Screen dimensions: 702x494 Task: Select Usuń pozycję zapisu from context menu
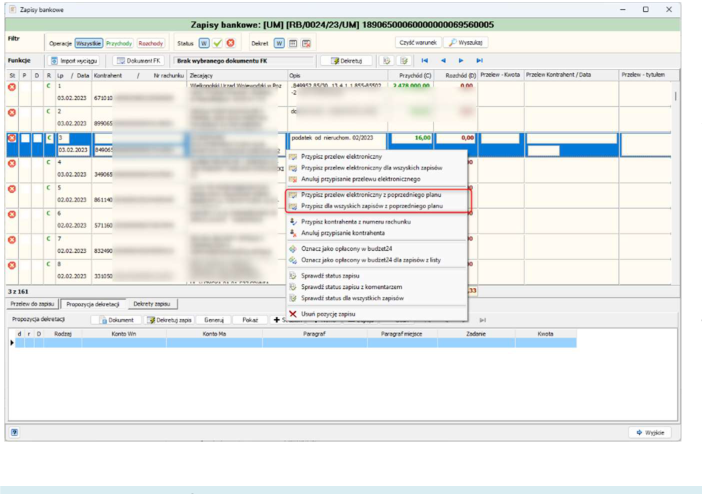tap(328, 314)
